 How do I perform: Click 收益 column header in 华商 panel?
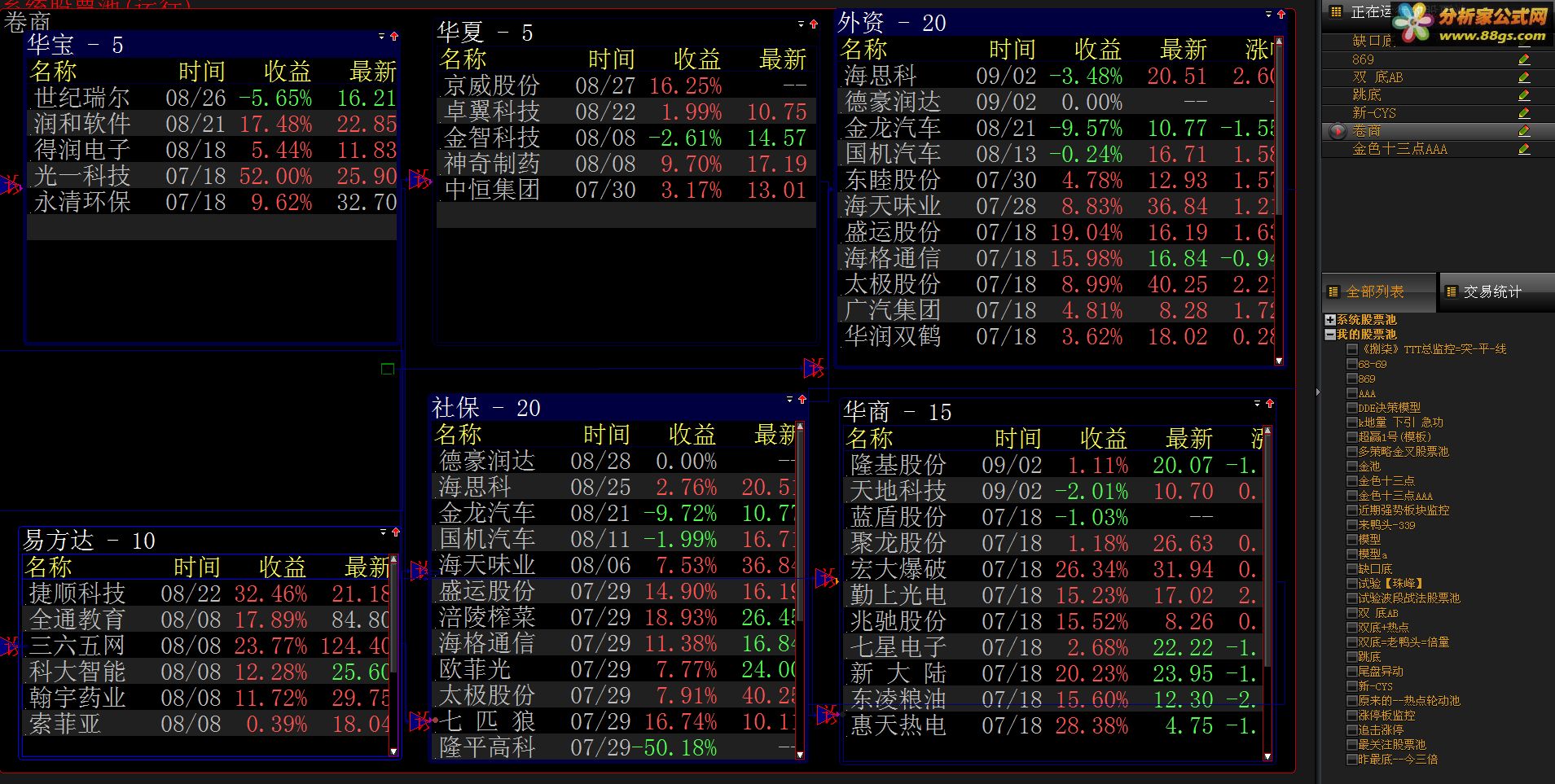coord(1104,439)
